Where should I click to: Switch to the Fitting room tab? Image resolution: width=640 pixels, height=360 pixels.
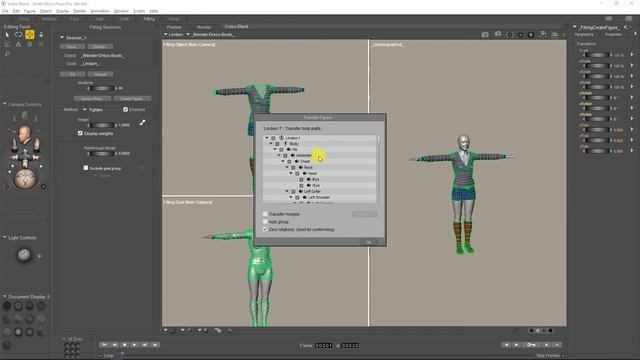pos(149,19)
